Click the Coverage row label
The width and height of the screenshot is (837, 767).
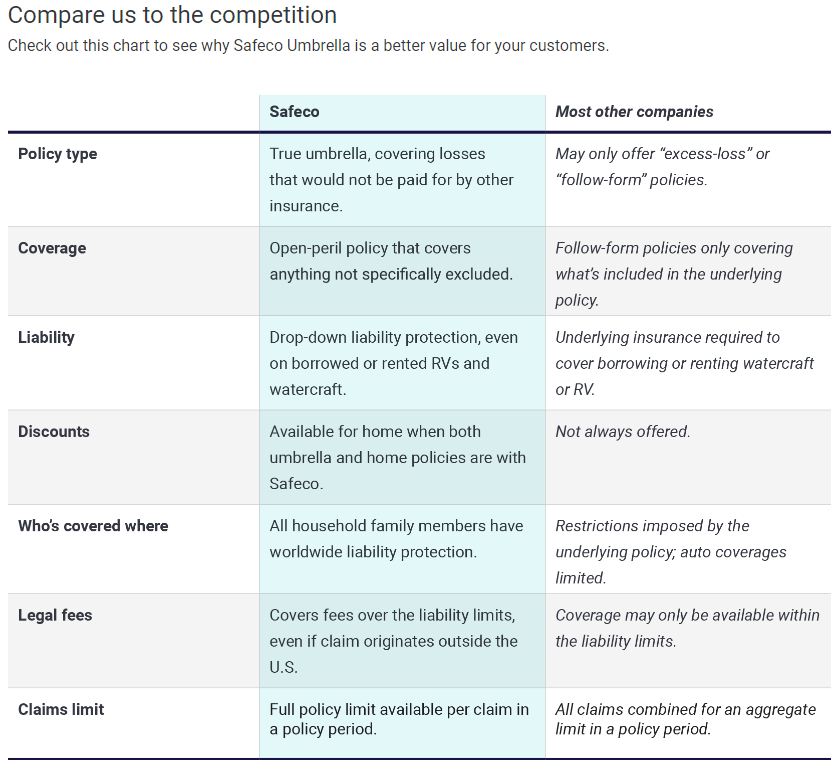52,248
